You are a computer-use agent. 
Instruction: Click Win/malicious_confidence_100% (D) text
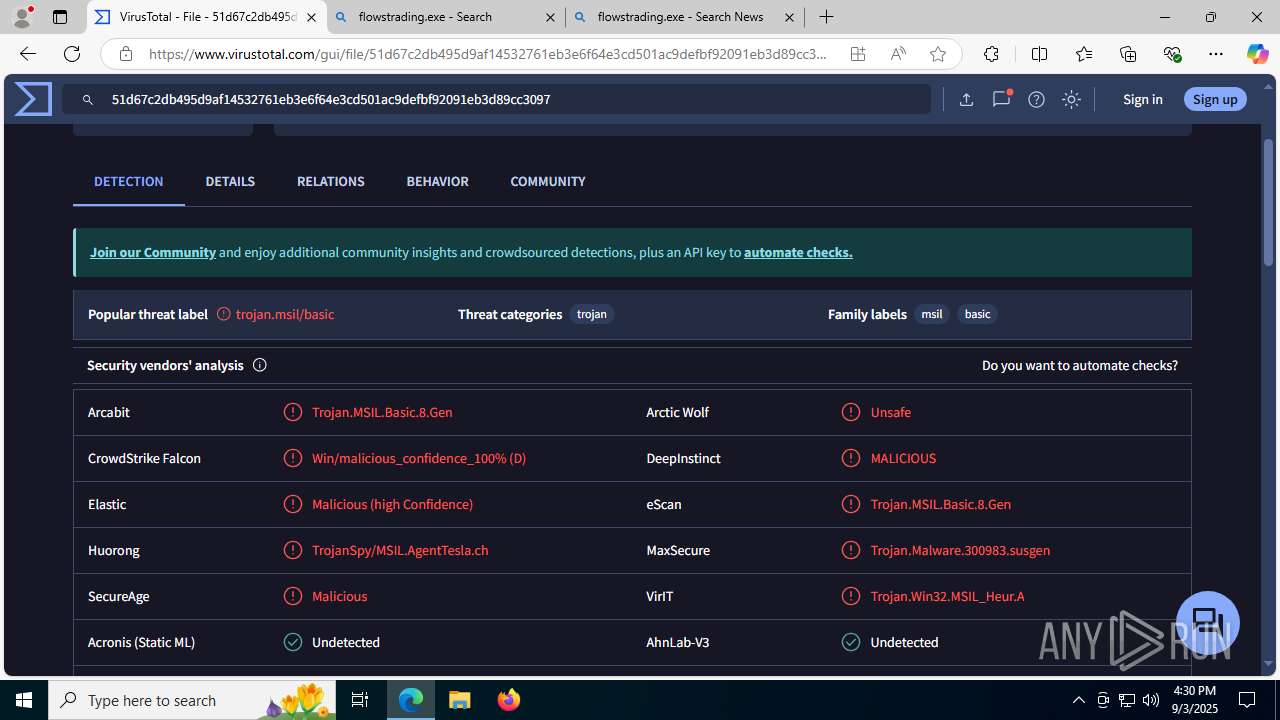click(x=419, y=458)
